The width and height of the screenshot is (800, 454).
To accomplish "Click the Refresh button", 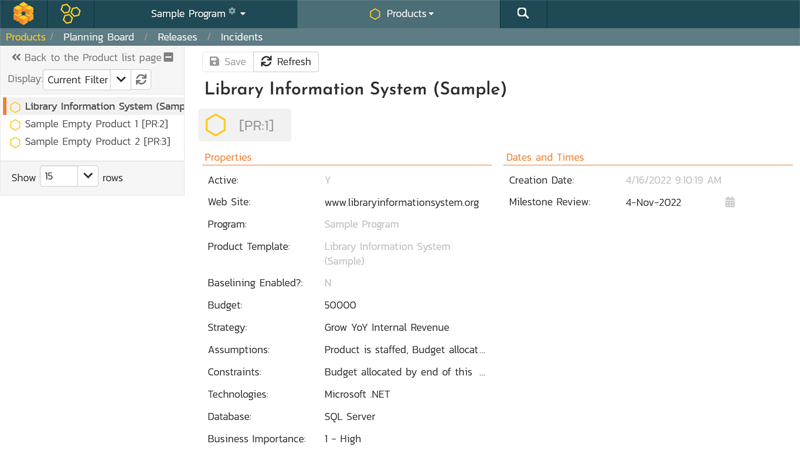I will (x=286, y=62).
